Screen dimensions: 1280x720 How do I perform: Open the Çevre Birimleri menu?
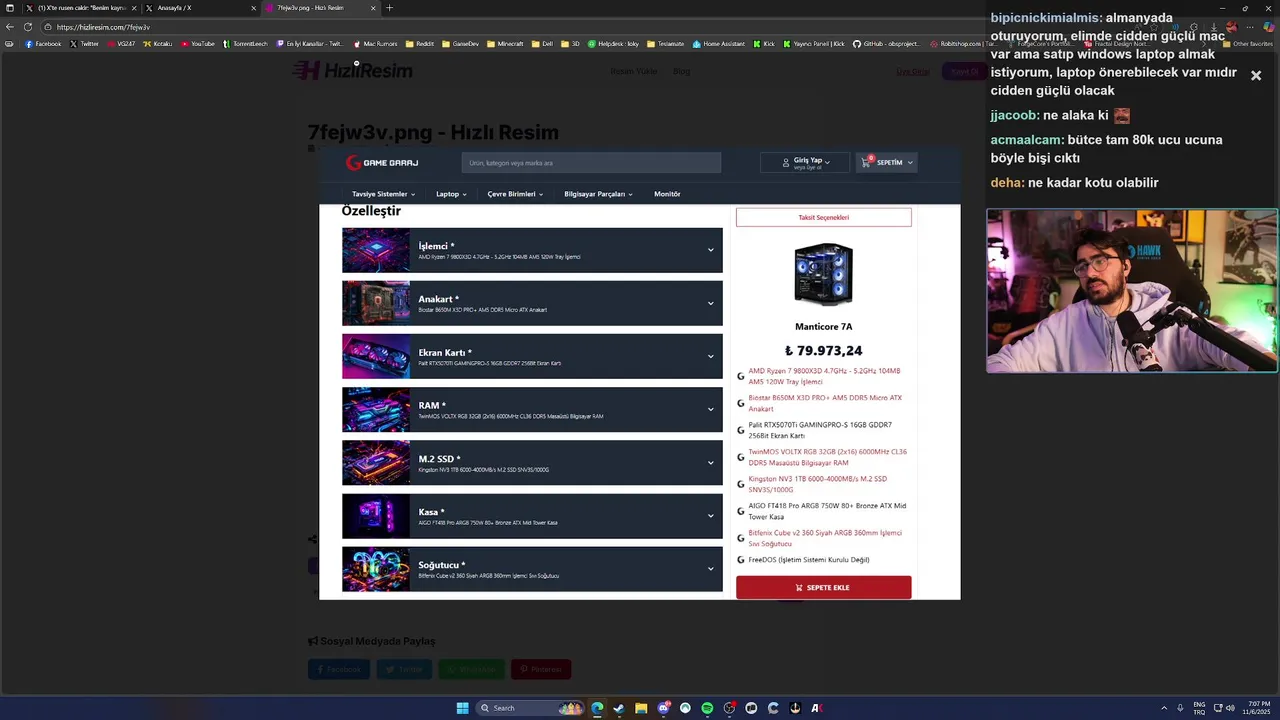click(x=515, y=194)
